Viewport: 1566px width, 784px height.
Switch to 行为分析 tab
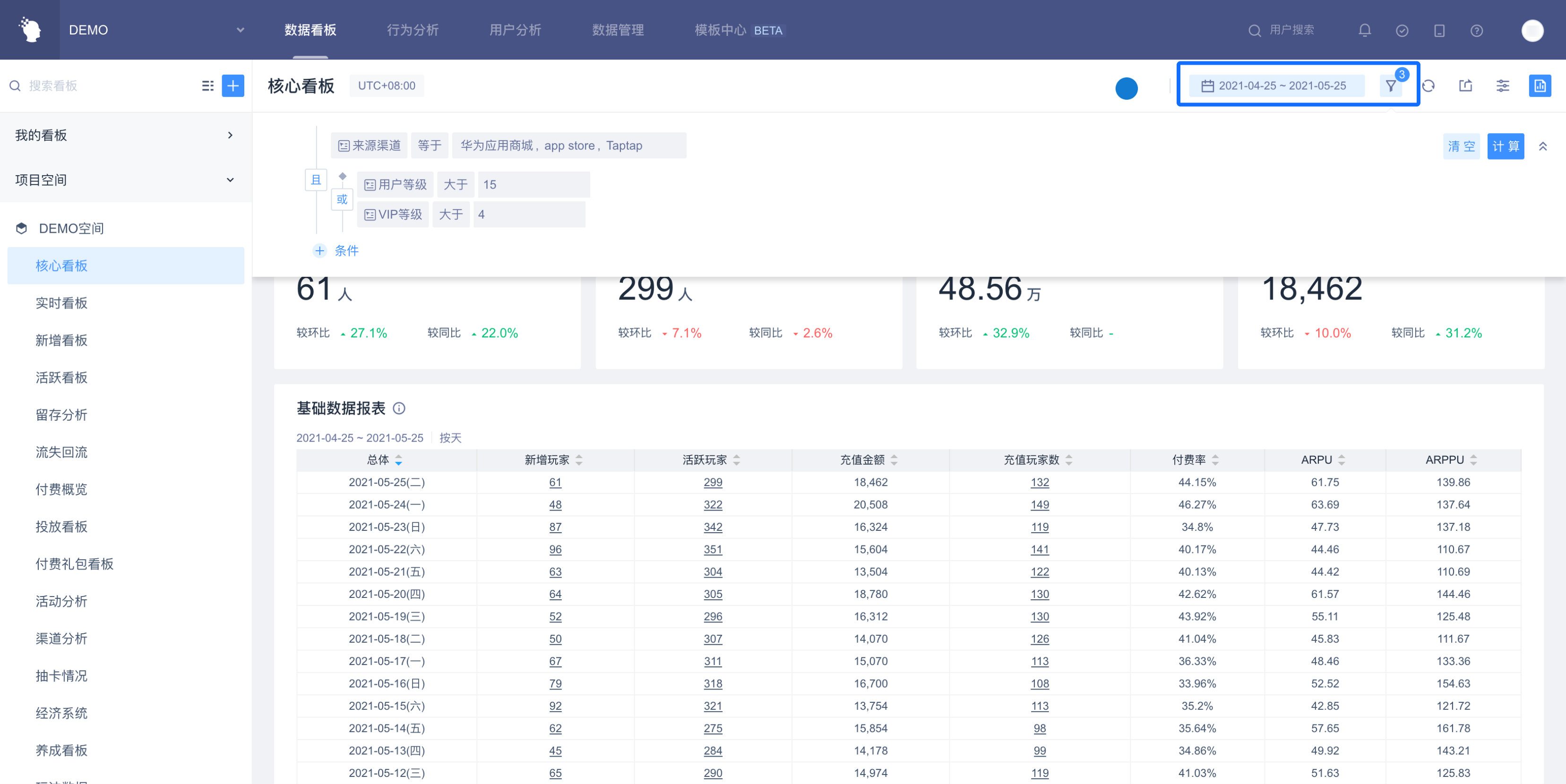tap(412, 30)
